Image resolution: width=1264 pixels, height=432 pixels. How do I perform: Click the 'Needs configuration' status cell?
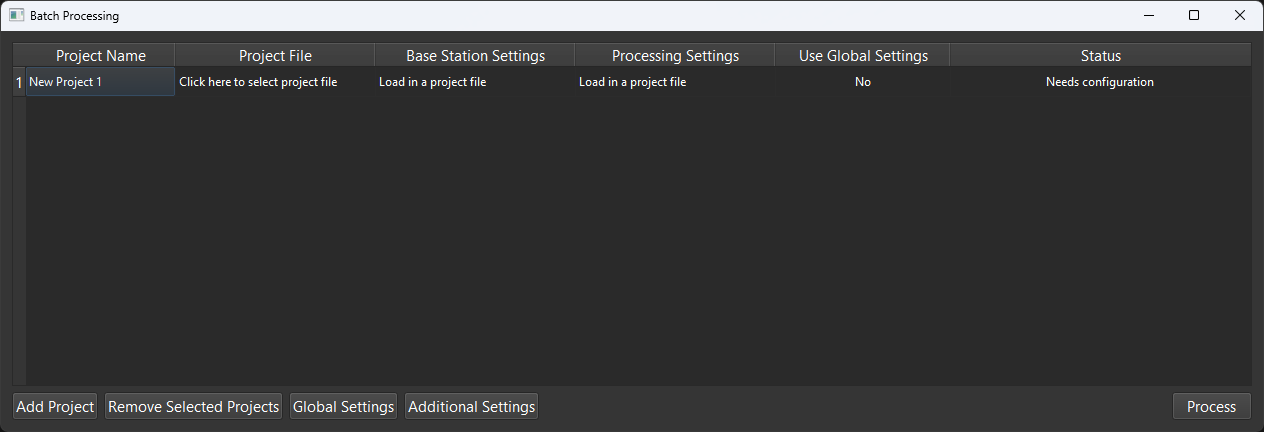pyautogui.click(x=1099, y=82)
